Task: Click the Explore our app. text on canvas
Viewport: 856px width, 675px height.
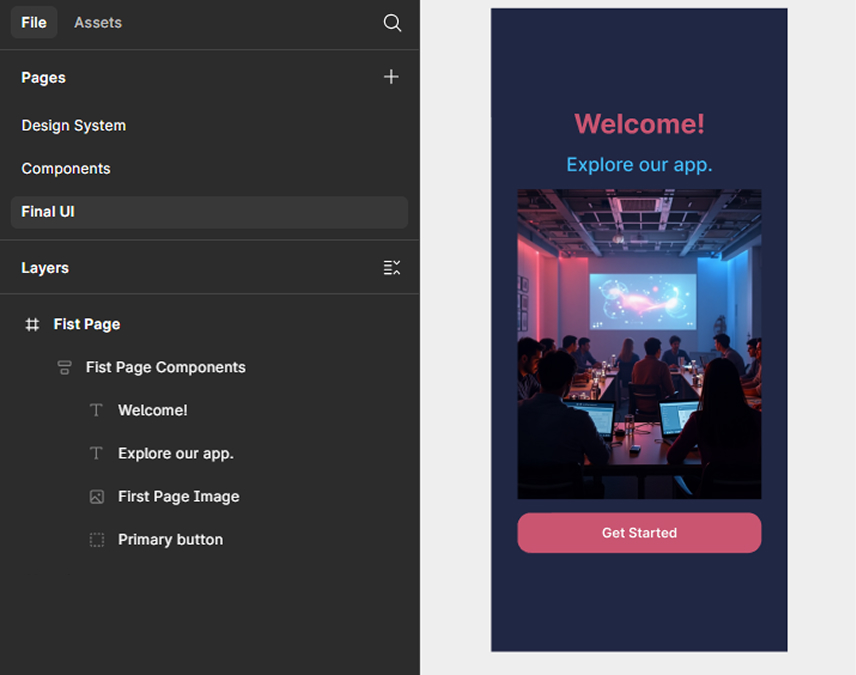Action: [x=639, y=164]
